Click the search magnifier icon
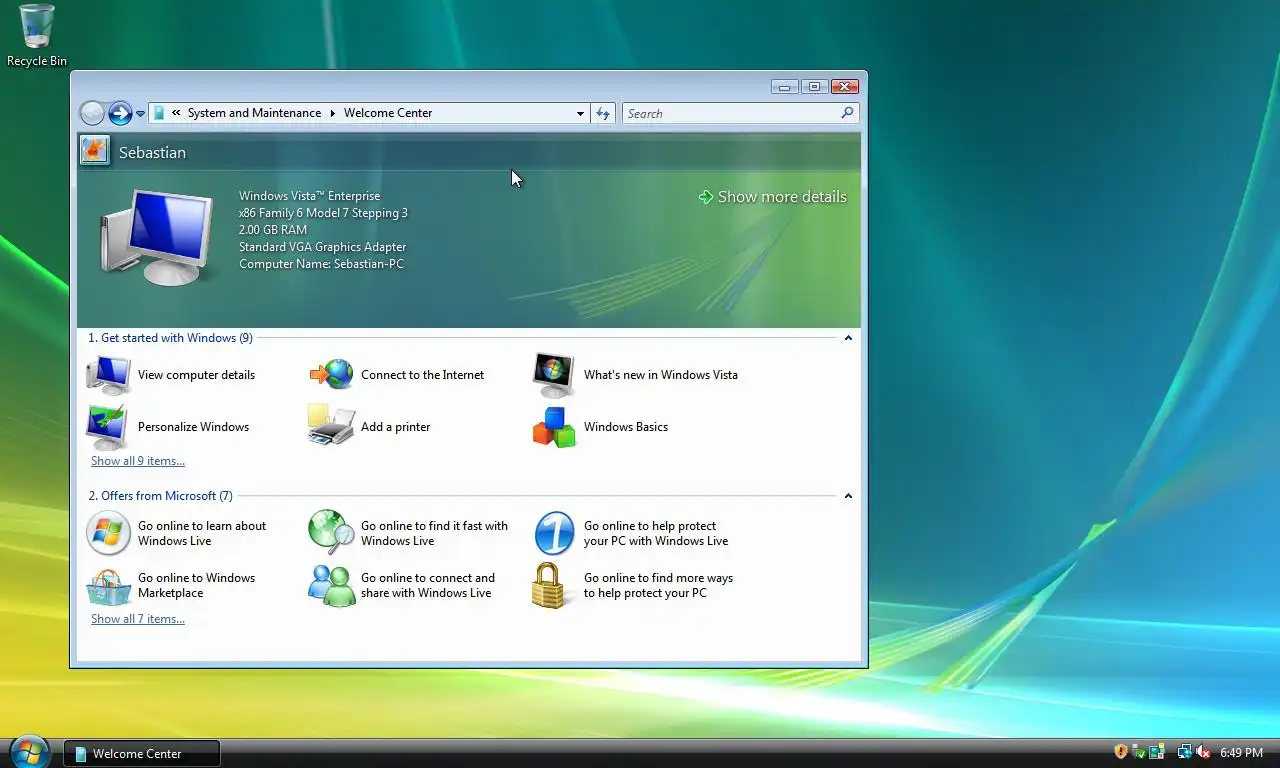Image resolution: width=1280 pixels, height=768 pixels. pyautogui.click(x=847, y=113)
